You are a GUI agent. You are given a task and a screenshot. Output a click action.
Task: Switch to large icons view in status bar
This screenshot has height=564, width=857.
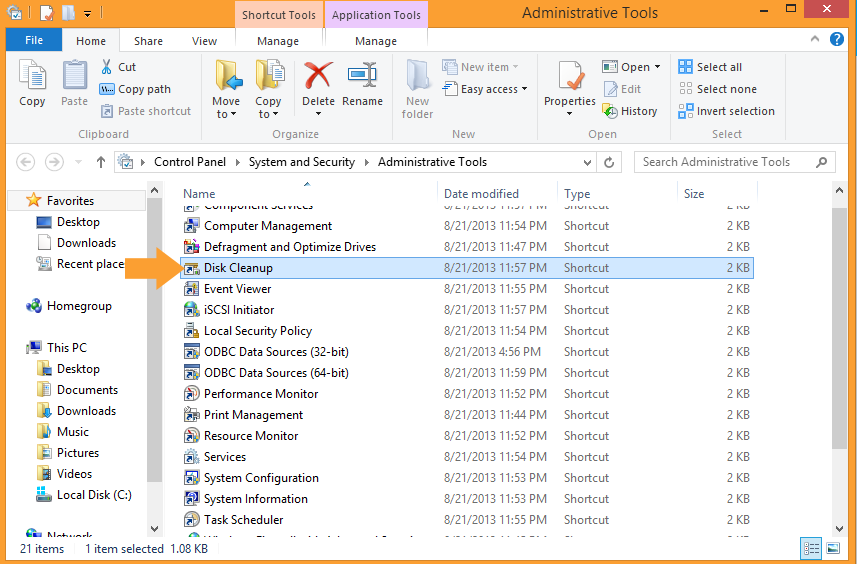click(x=833, y=548)
